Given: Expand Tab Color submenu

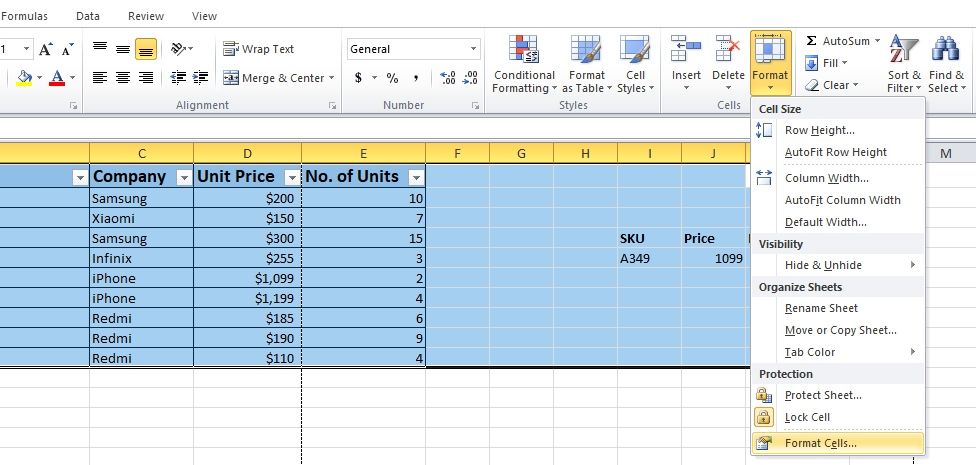Looking at the screenshot, I should coord(838,352).
